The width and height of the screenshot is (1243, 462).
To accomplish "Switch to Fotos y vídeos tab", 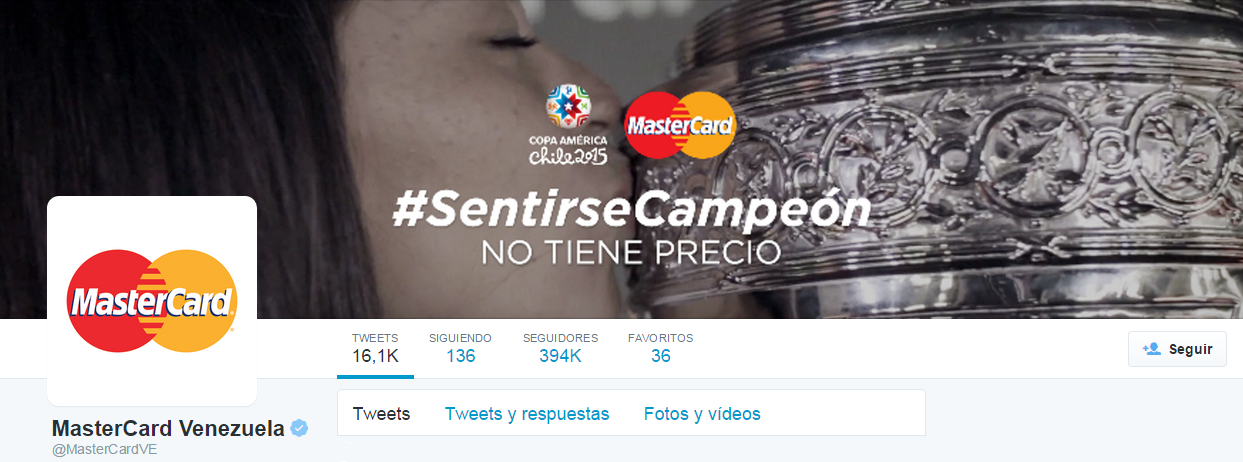I will [x=702, y=413].
